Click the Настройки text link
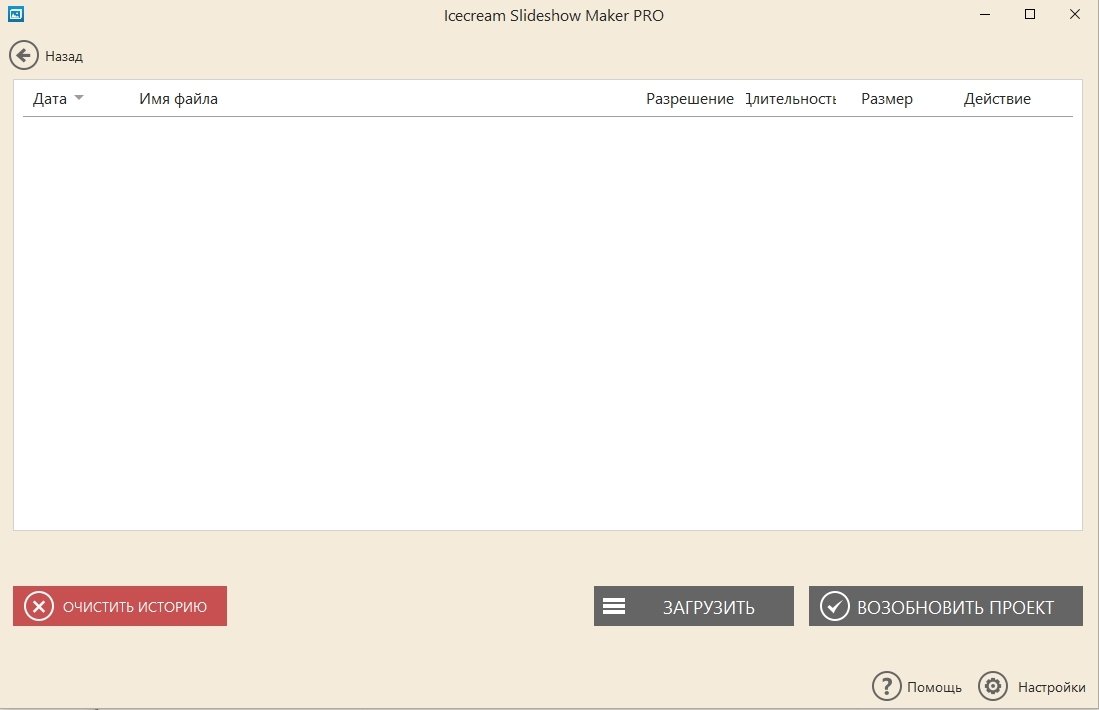This screenshot has width=1099, height=710. [1051, 688]
